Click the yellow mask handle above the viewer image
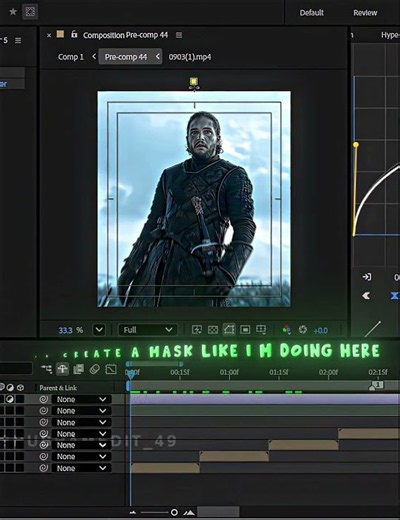Screen dimensions: 400x520 tap(194, 81)
